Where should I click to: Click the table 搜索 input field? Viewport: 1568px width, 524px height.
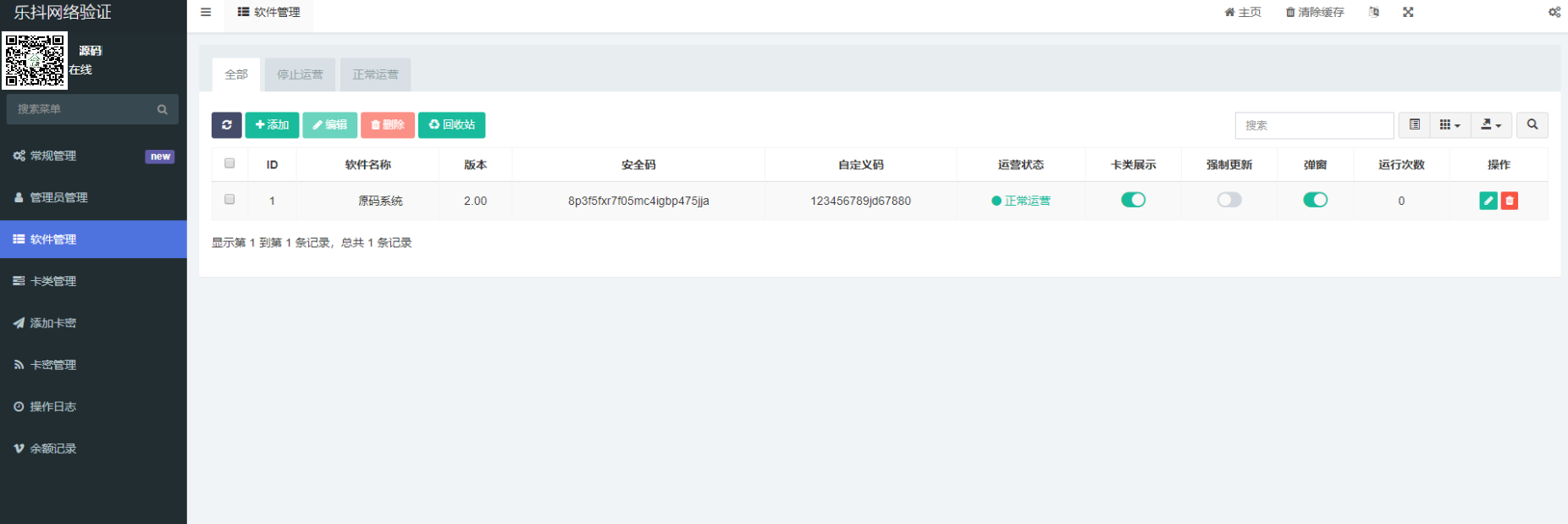(1314, 125)
